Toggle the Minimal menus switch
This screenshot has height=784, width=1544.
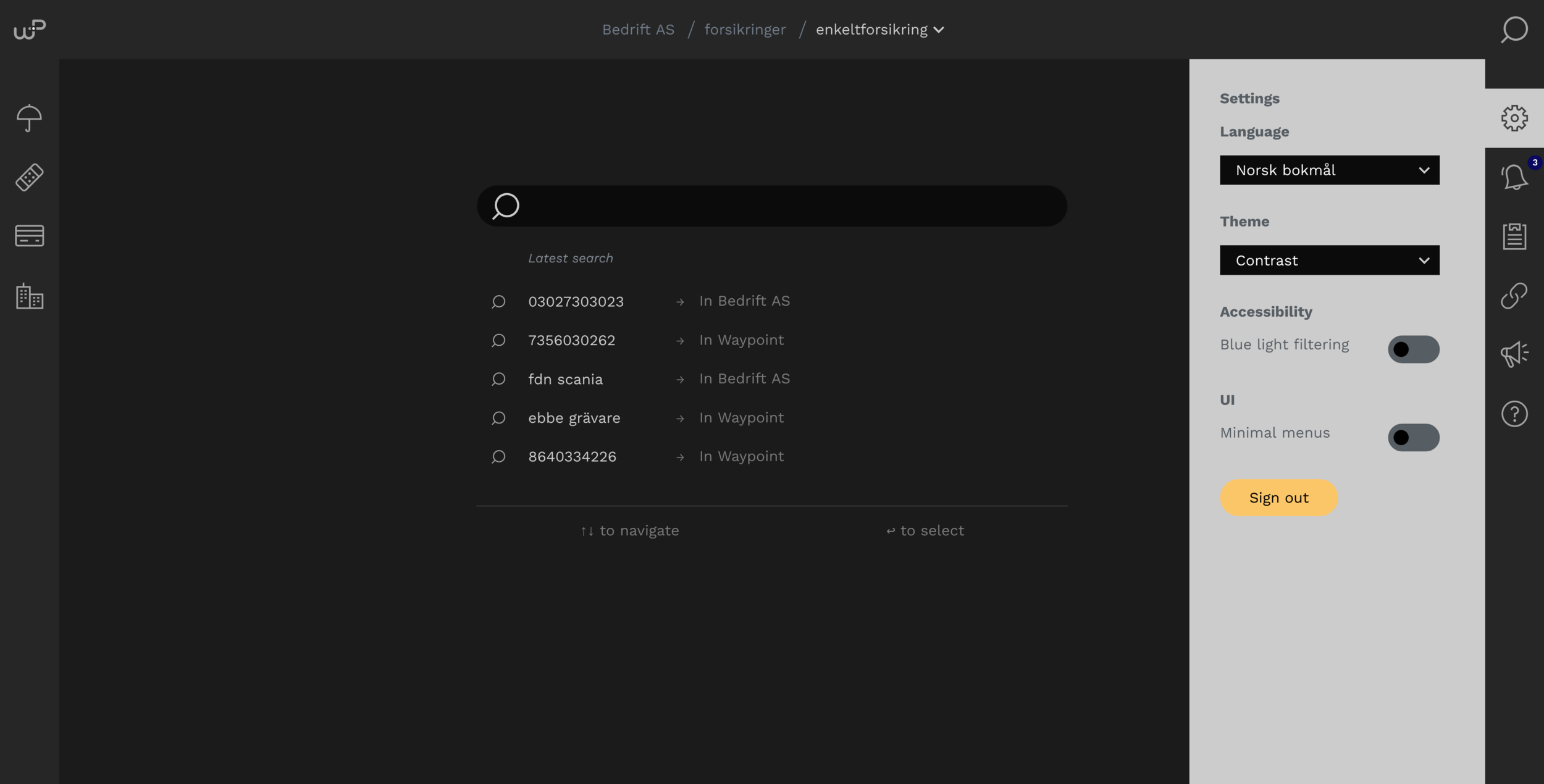(1413, 438)
